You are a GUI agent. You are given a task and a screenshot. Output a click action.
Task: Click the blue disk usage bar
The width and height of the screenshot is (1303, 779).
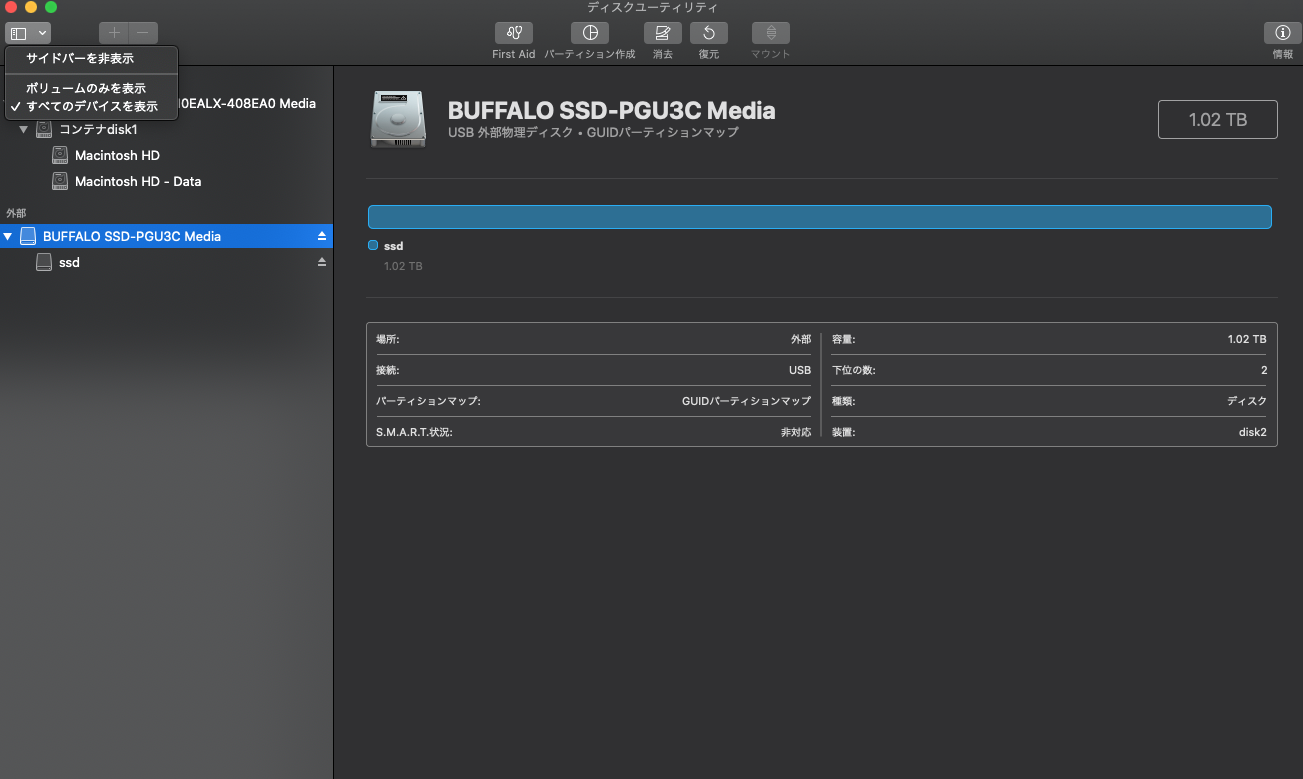tap(820, 217)
